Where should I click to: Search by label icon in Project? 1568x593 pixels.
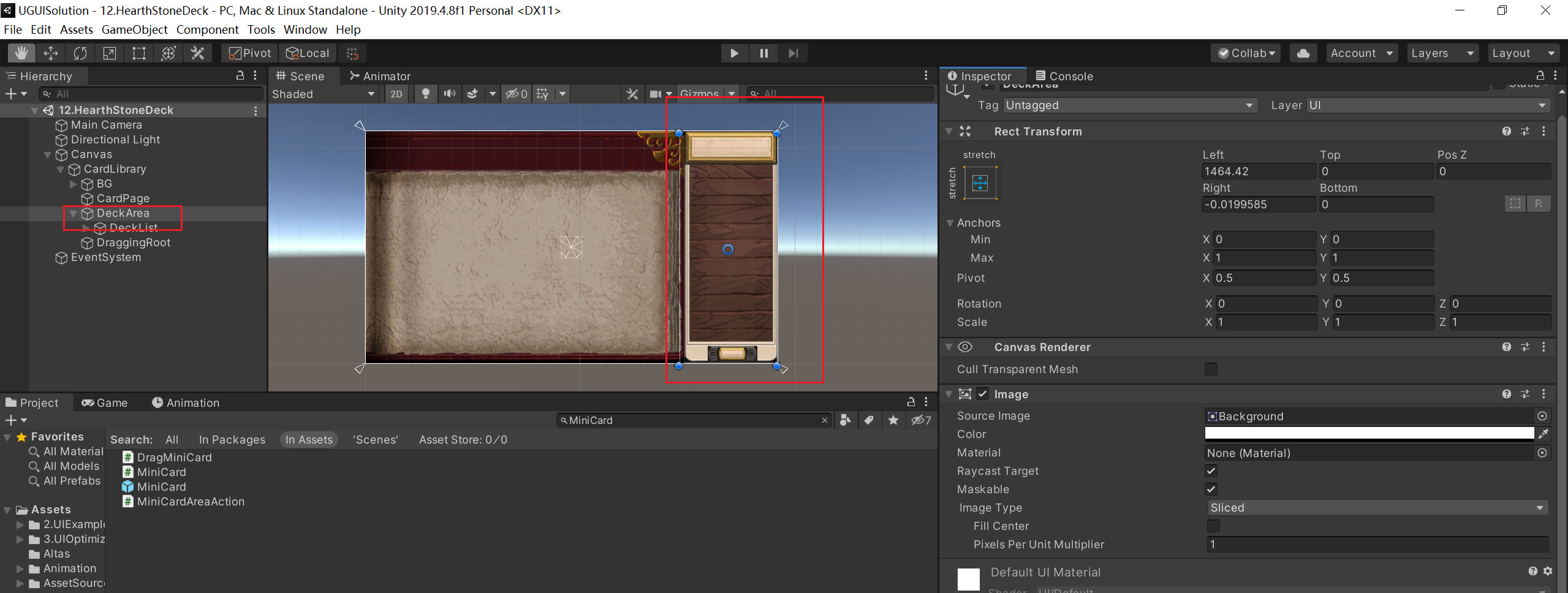tap(869, 420)
